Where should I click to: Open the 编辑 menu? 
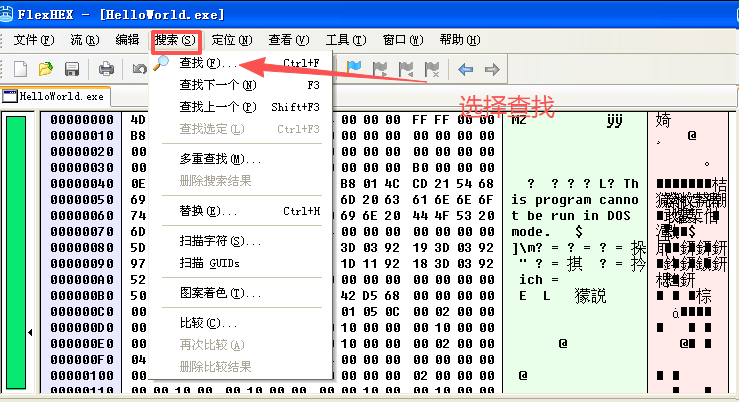pos(127,40)
